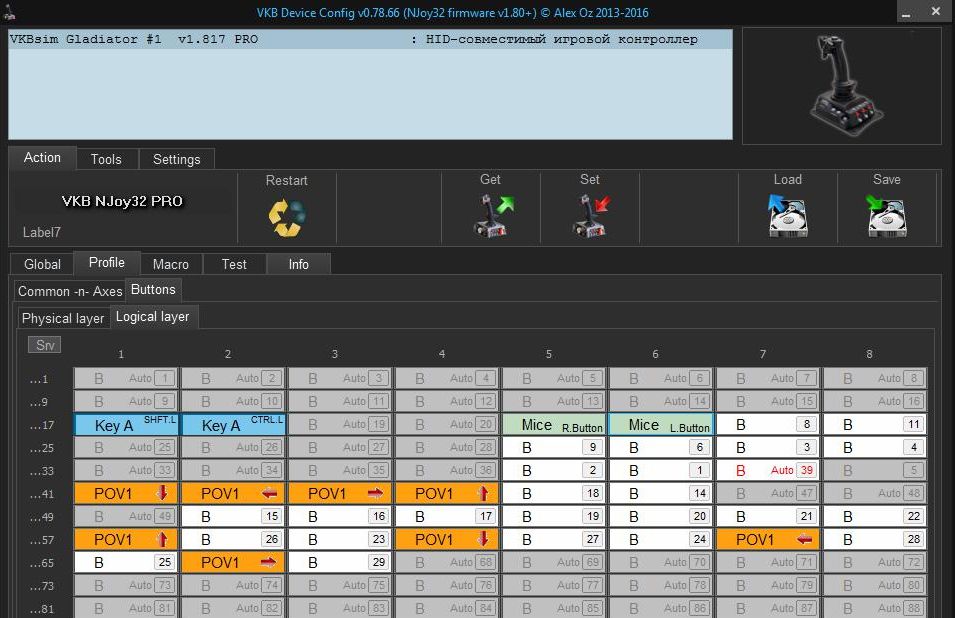Viewport: 955px width, 618px height.
Task: Select the B 14 button cell
Action: coord(661,493)
